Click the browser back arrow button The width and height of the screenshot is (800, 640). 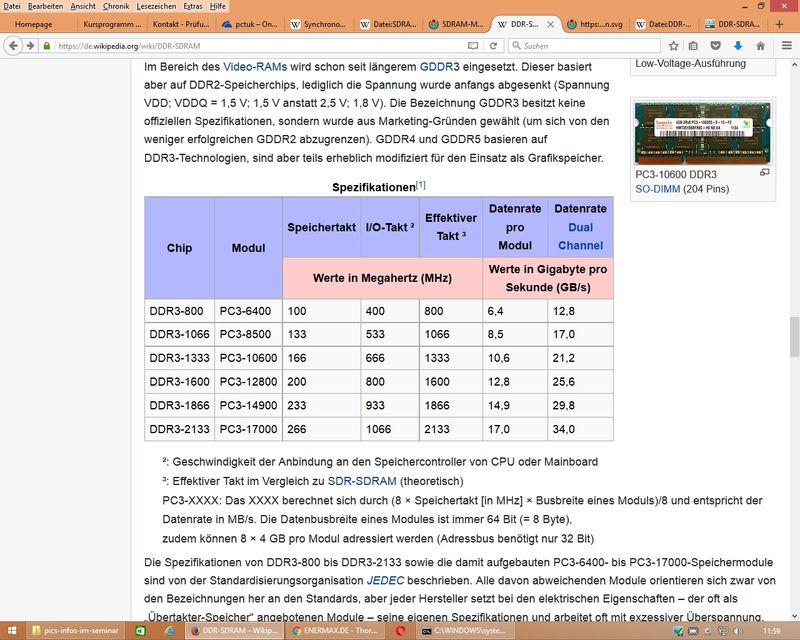point(13,46)
